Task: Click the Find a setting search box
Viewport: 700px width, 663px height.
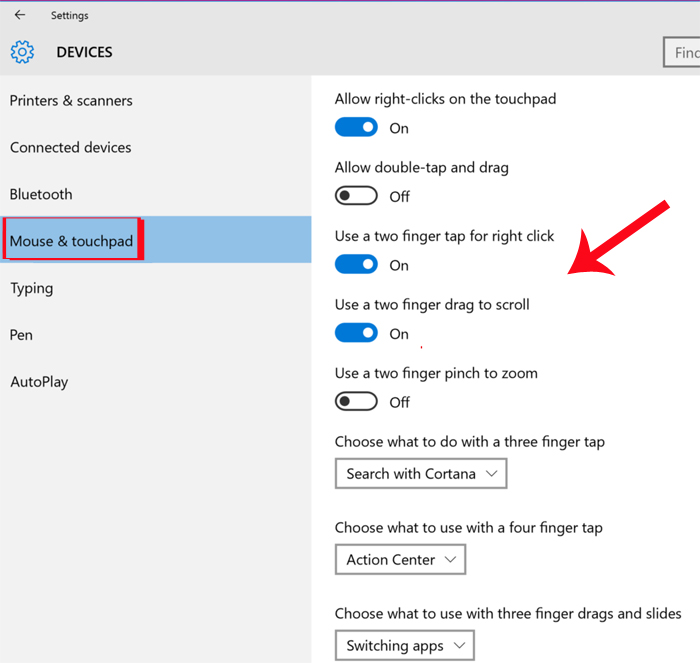Action: [x=682, y=53]
